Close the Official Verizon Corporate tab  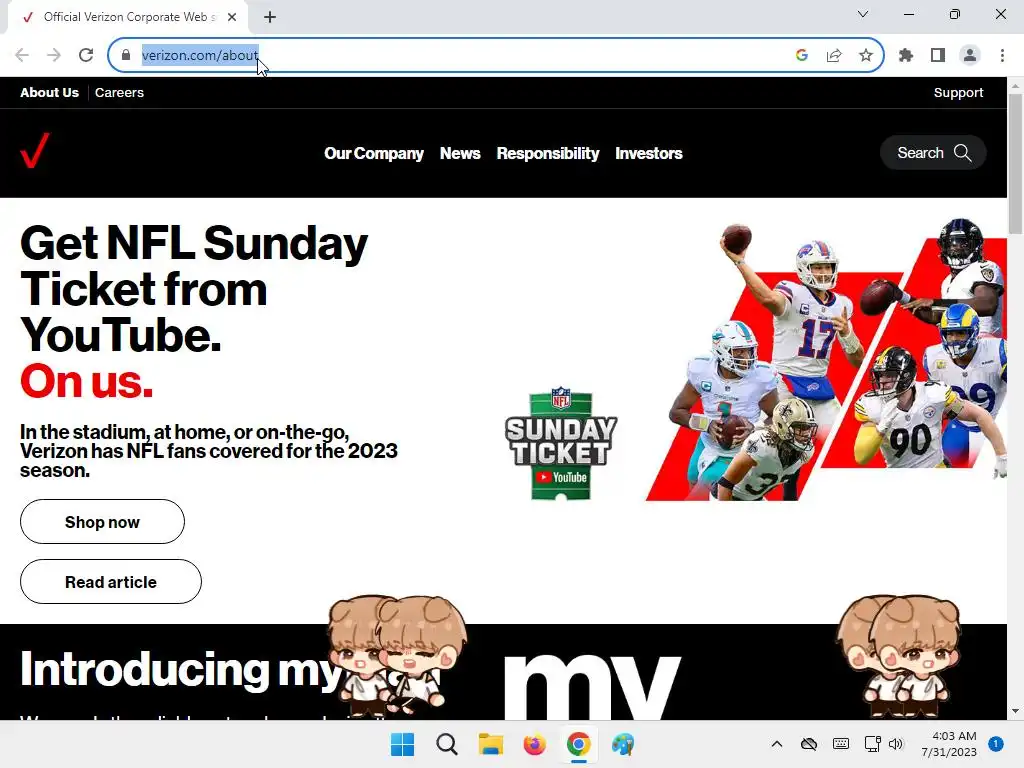[x=232, y=17]
